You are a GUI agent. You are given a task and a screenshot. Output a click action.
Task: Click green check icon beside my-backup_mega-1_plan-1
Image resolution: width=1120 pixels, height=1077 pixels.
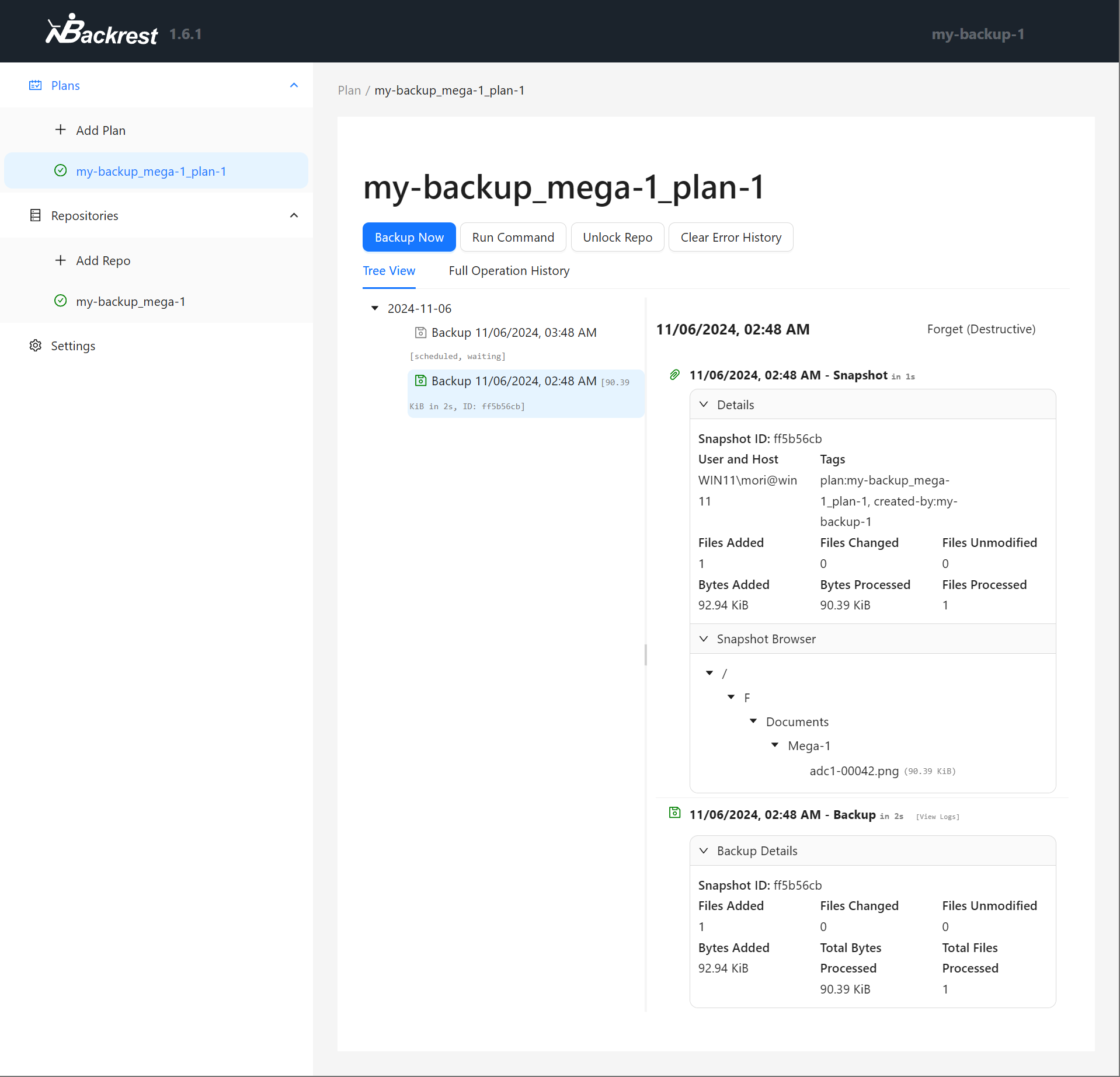click(x=61, y=170)
